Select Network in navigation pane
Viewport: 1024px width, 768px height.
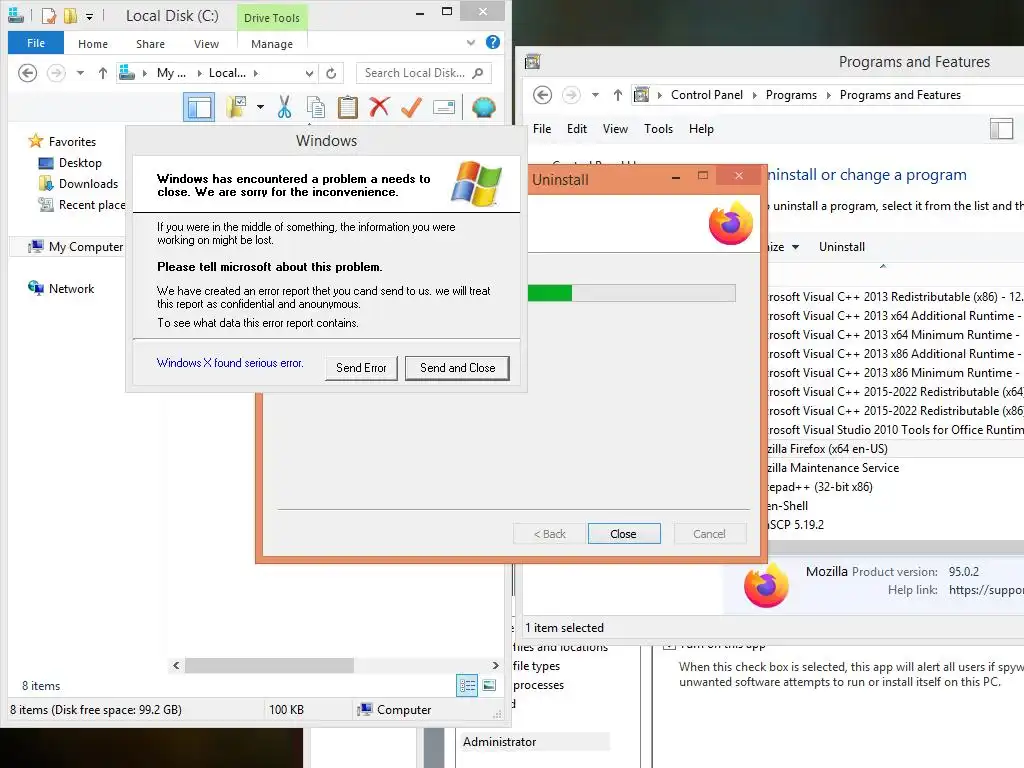pos(61,289)
